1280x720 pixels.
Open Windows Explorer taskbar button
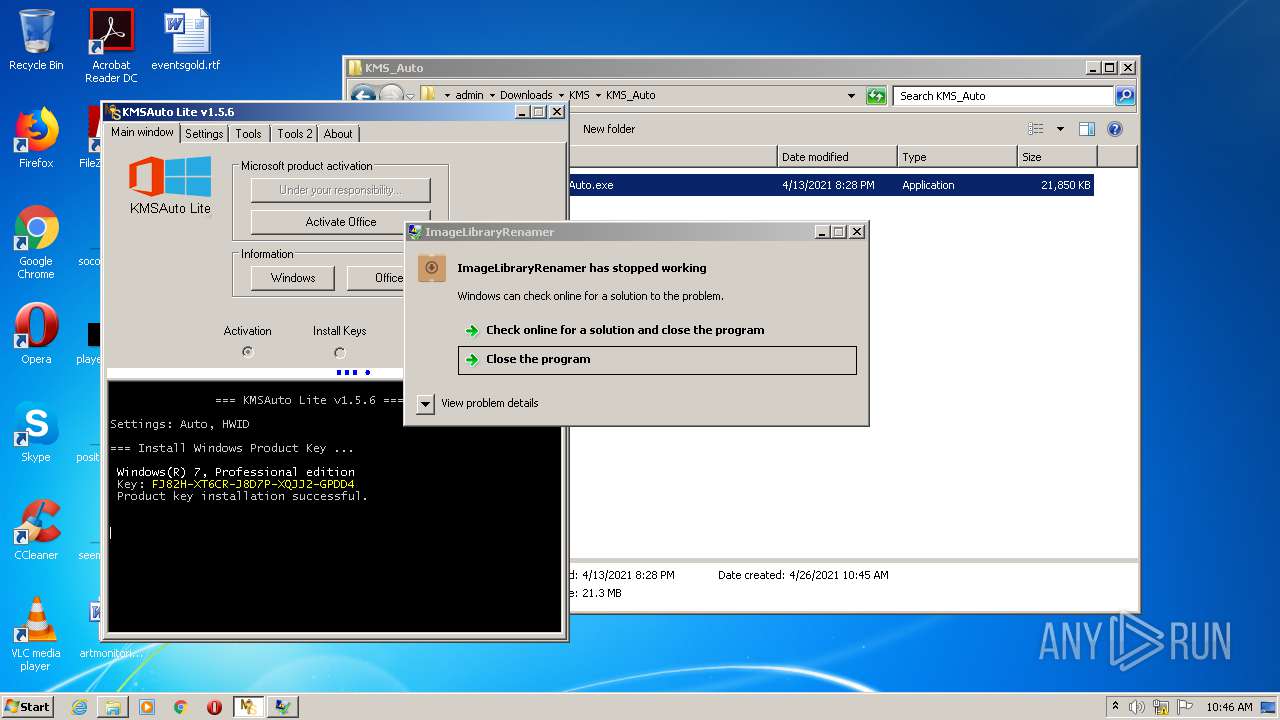113,707
